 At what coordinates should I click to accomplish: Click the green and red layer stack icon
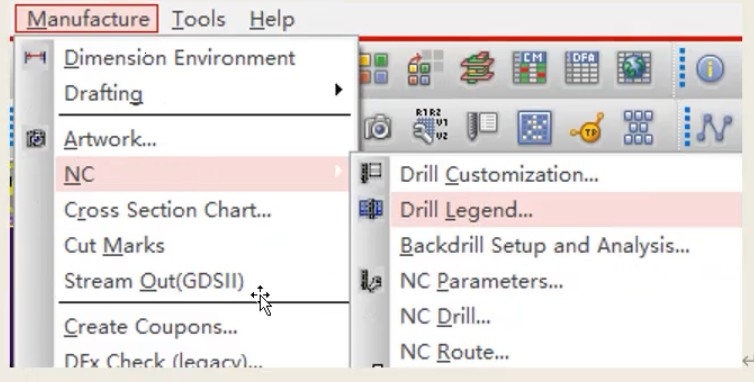pos(477,68)
